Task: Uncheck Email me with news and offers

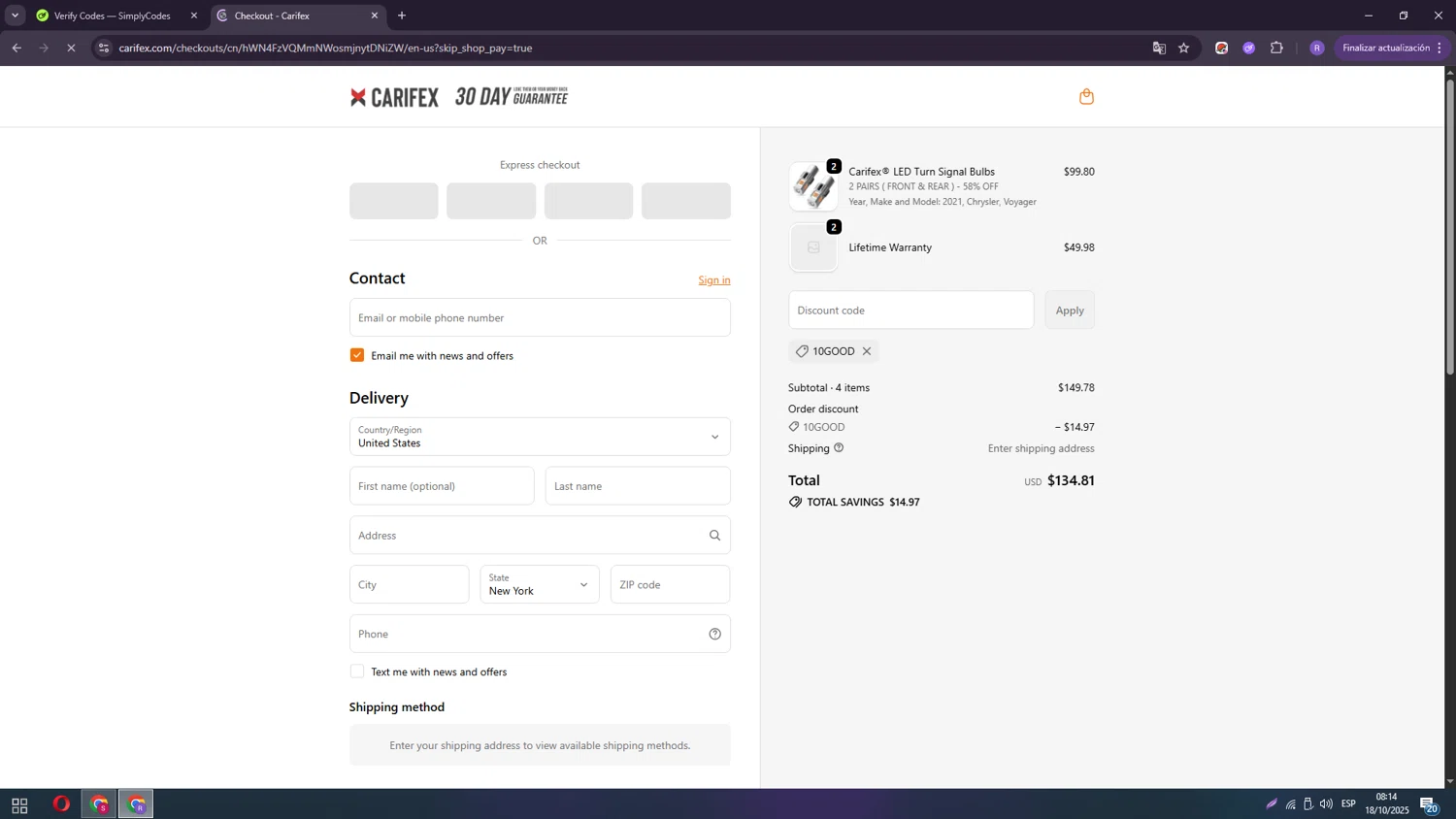Action: 357,355
